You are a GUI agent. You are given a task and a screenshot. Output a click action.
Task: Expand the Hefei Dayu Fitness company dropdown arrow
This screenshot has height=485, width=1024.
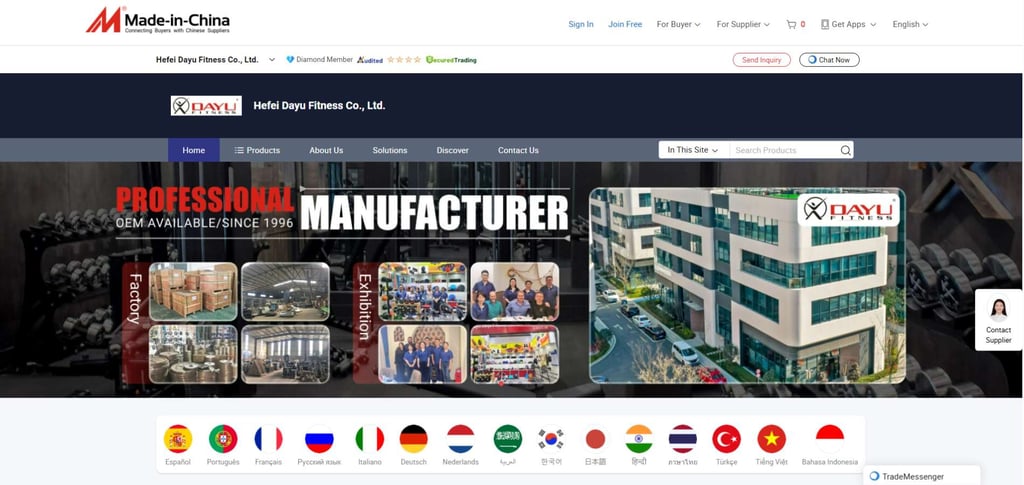pos(272,59)
